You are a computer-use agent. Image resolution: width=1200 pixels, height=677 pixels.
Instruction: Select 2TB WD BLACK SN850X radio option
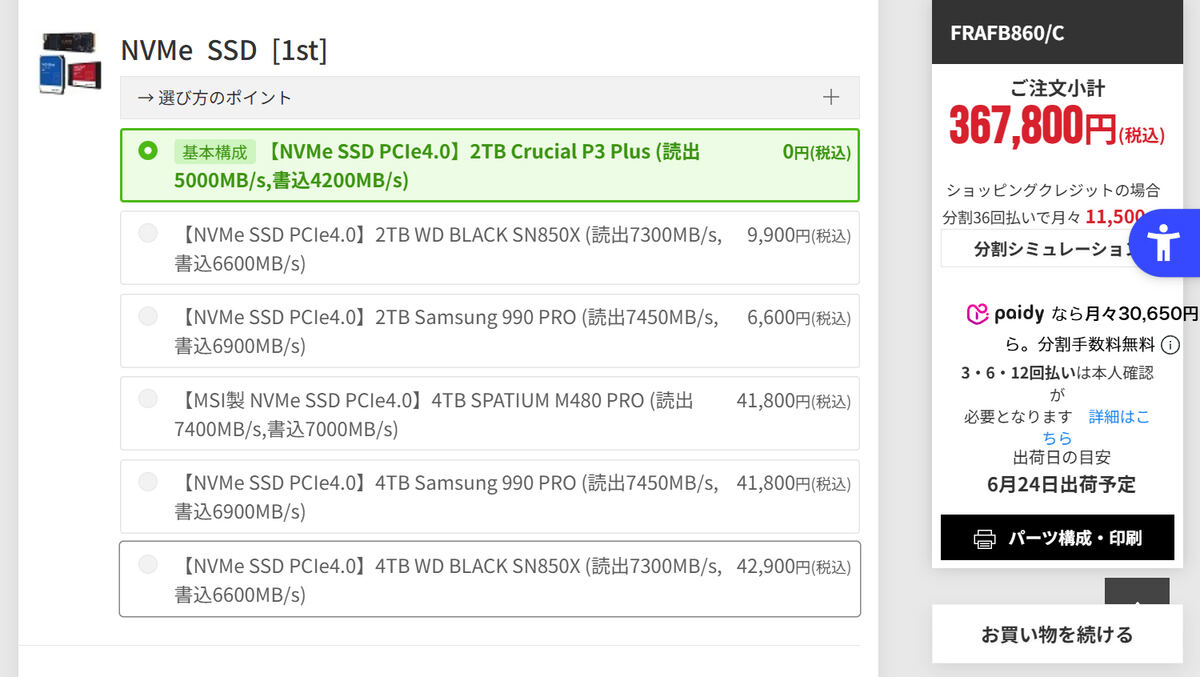148,233
